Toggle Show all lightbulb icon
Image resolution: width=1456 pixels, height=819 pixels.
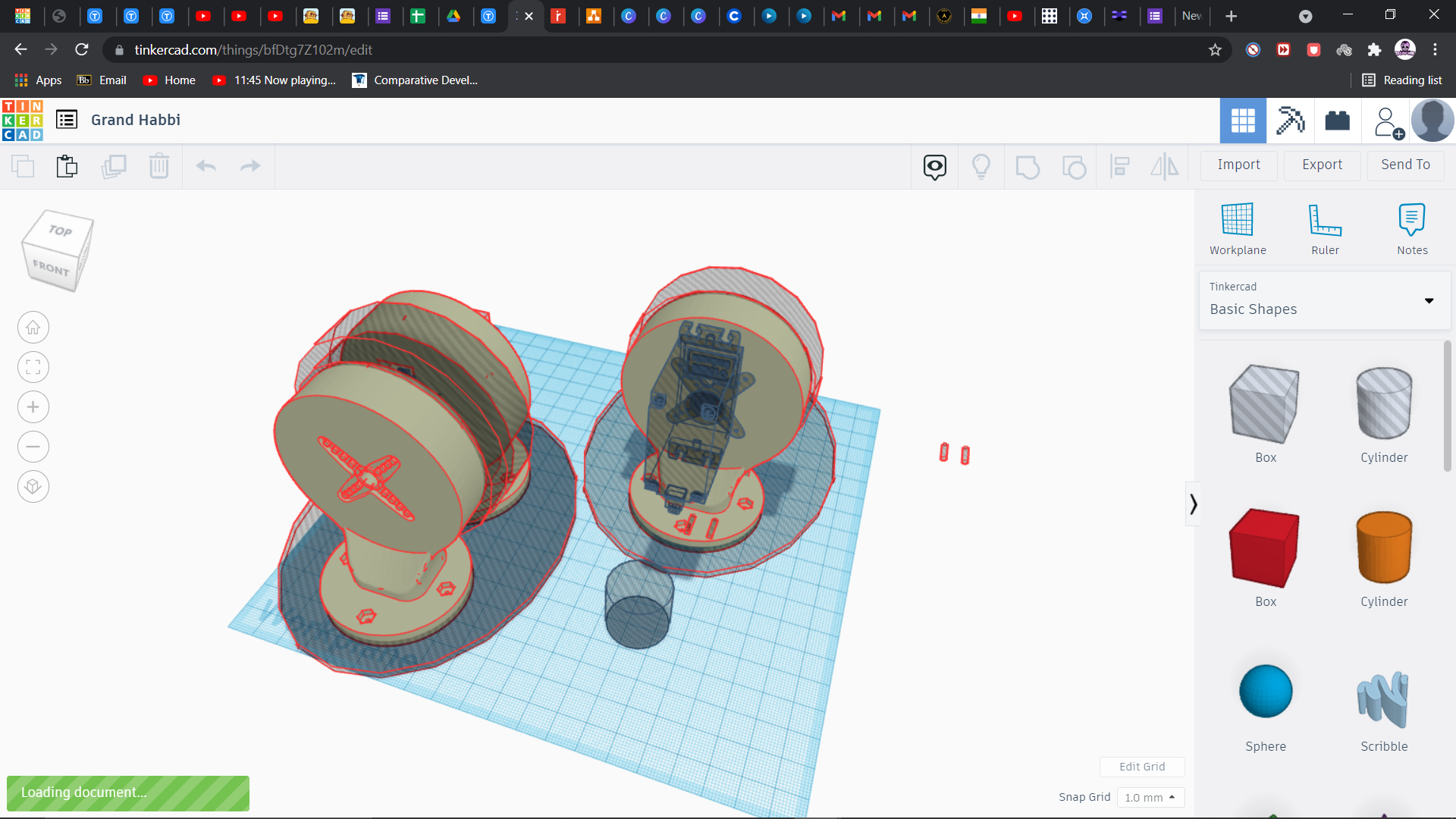[x=981, y=166]
